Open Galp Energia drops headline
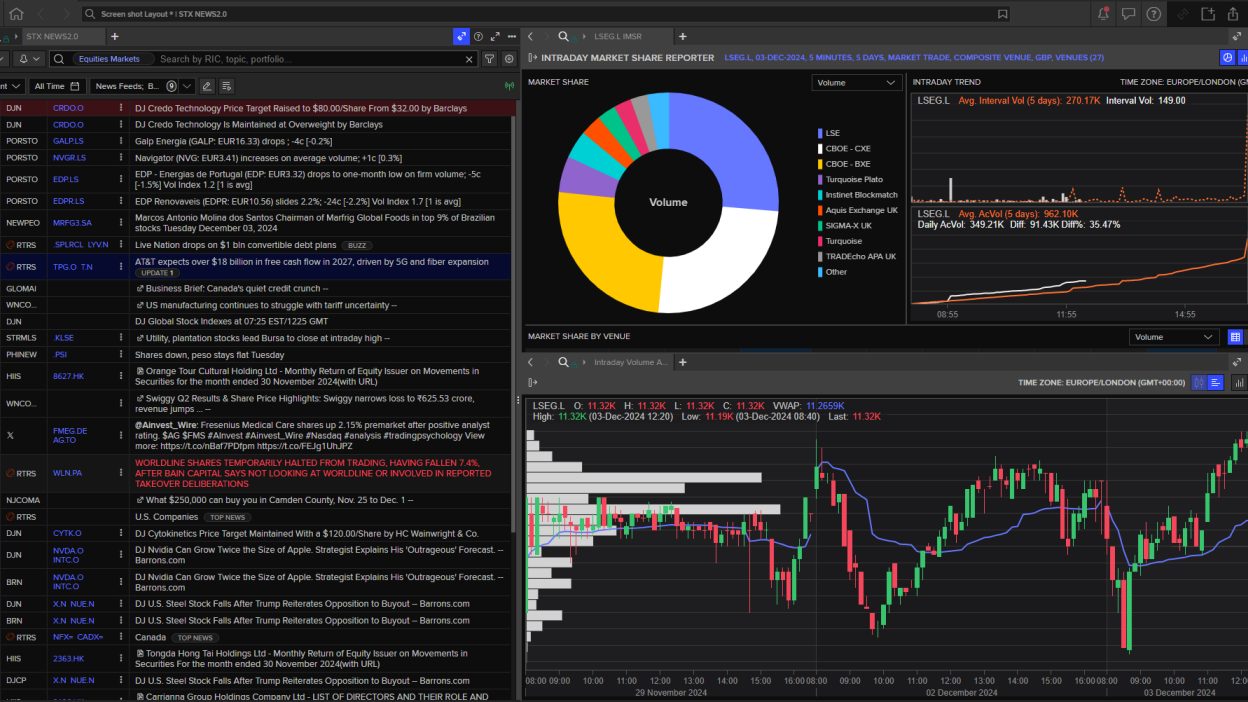The height and width of the screenshot is (702, 1248). click(235, 141)
